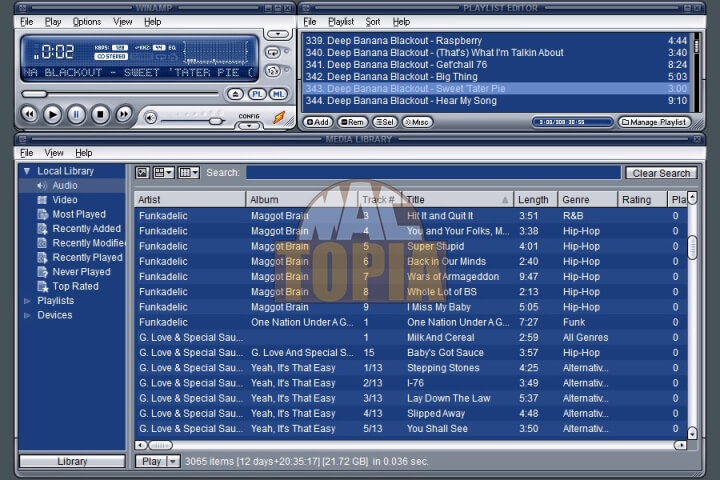Screen dimensions: 720x480
Task: Expand the Devices tree node
Action: point(27,316)
